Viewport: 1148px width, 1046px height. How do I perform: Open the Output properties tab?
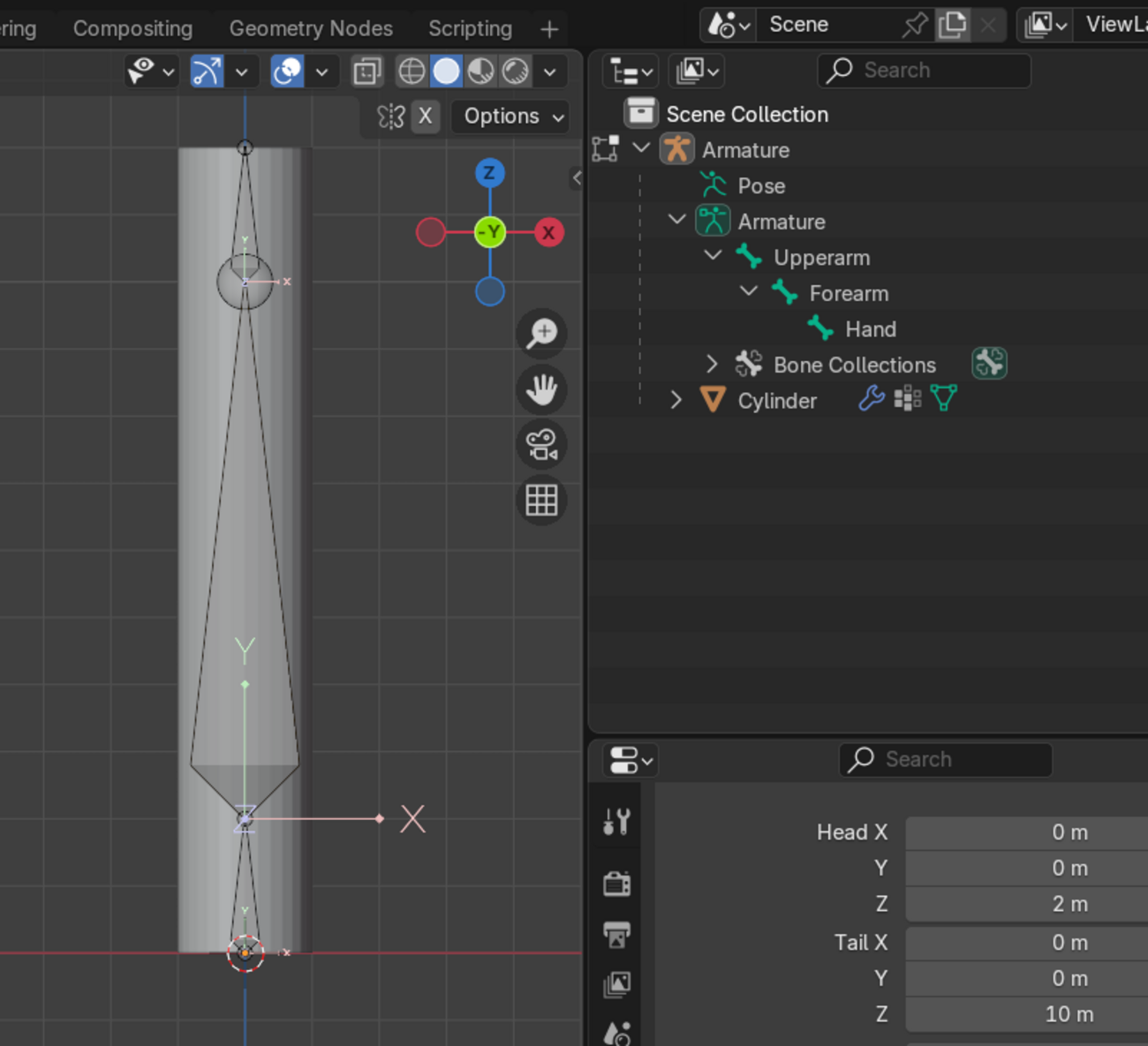pos(616,934)
